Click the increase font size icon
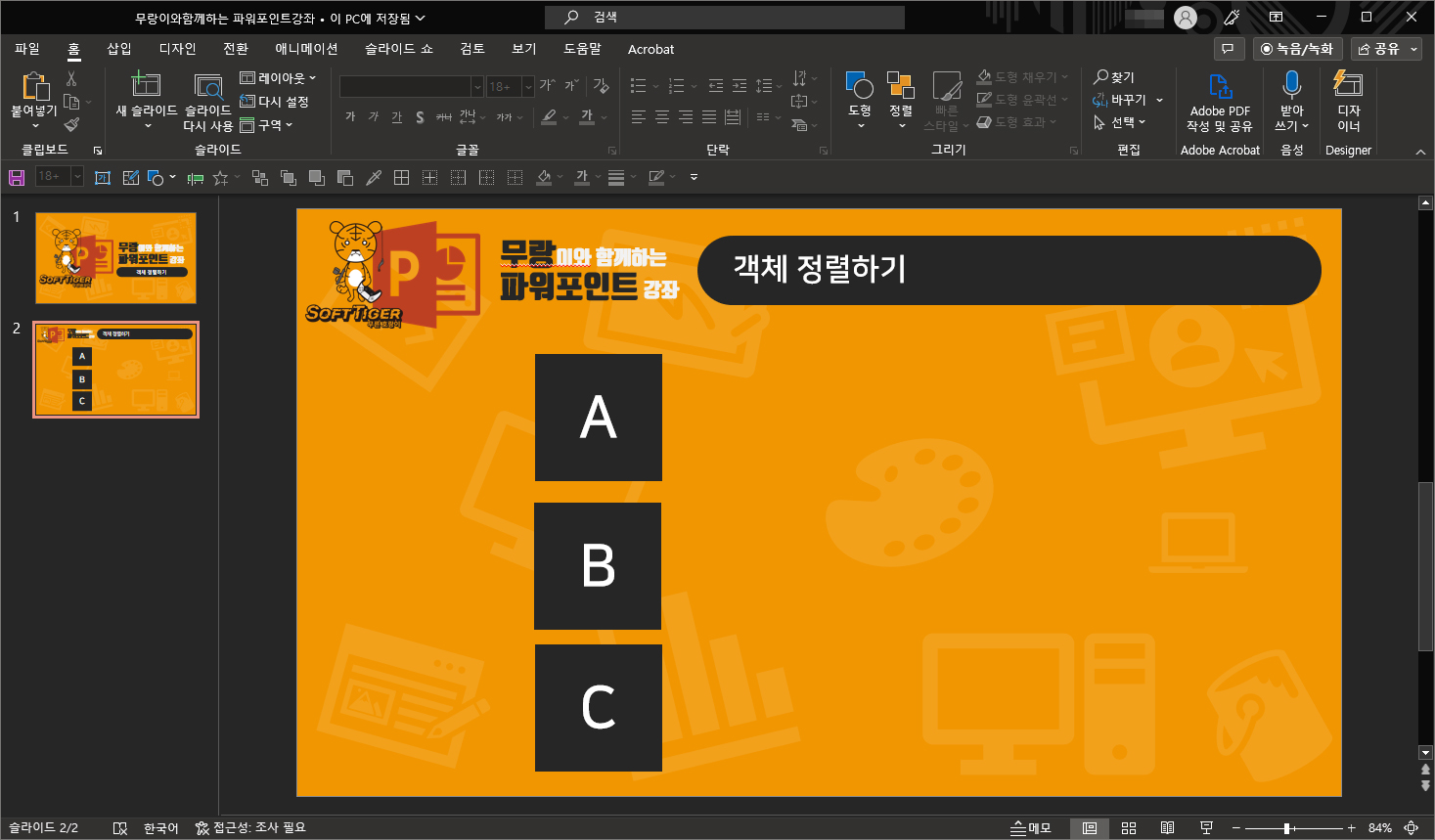 (x=547, y=86)
